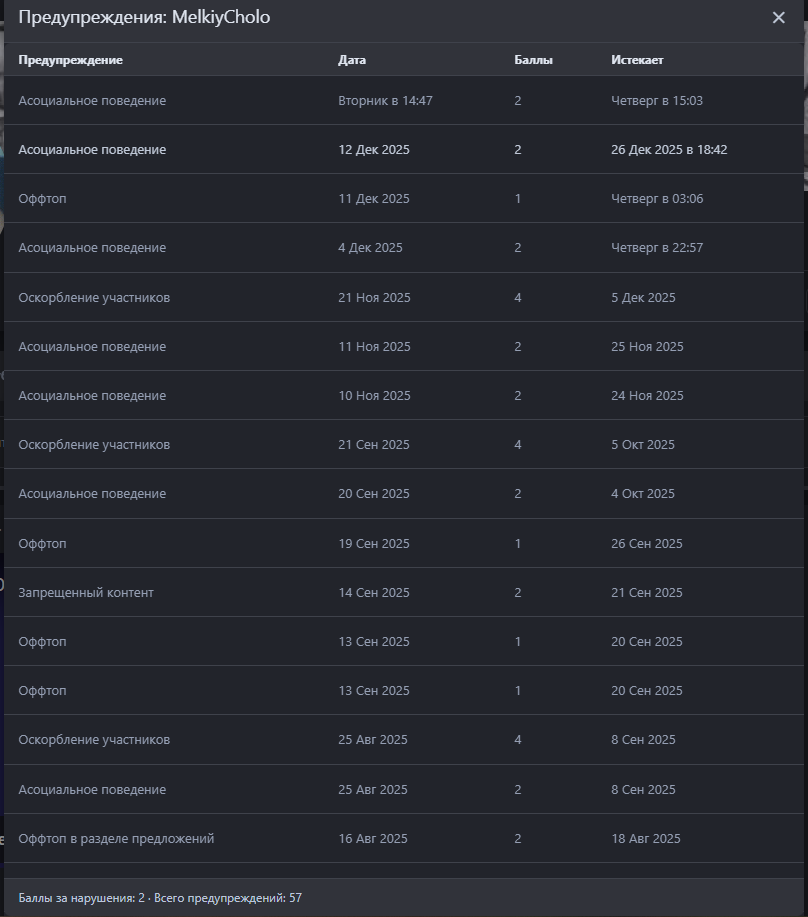
Task: Open Асоциальное поведение warning from 4 Дек 2025
Action: coord(92,248)
